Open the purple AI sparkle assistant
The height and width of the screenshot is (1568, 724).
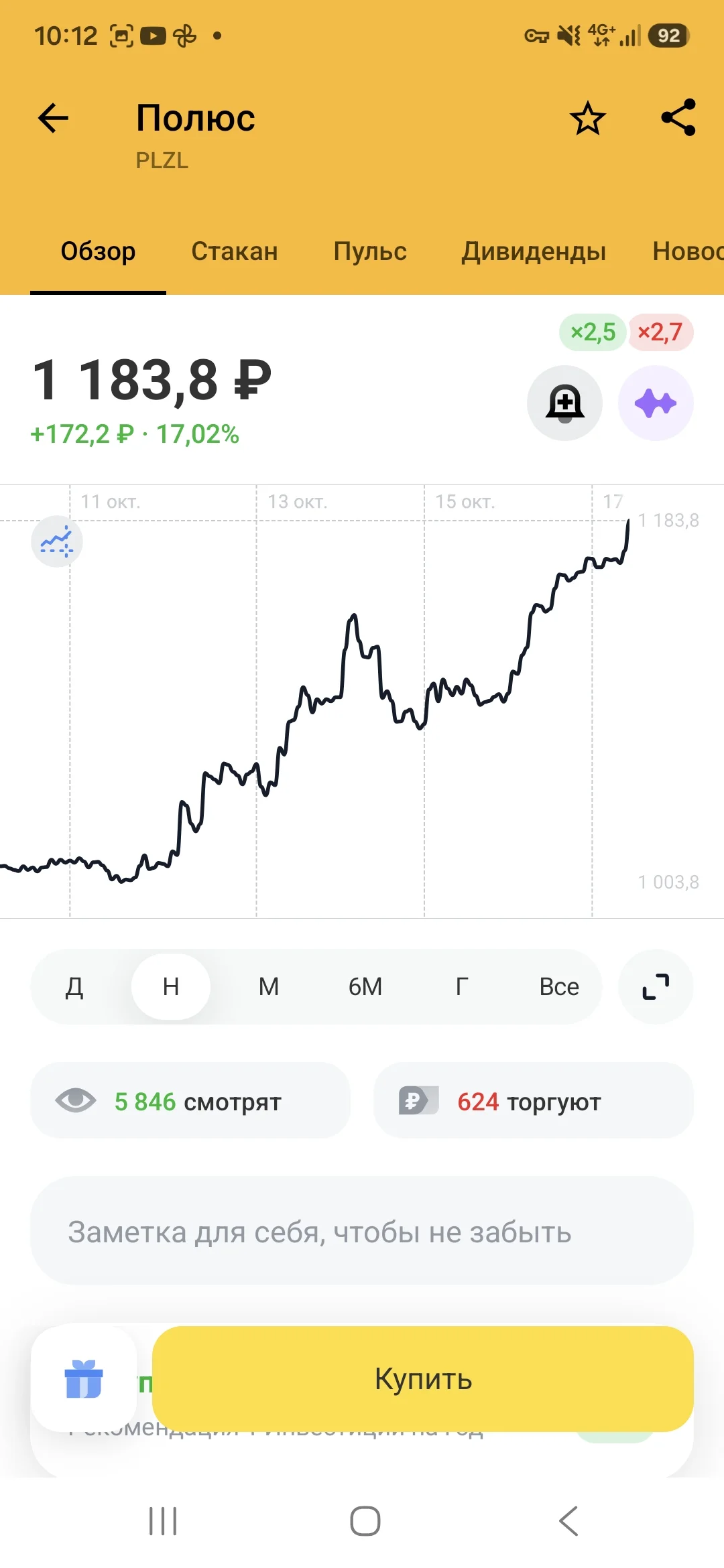point(656,403)
